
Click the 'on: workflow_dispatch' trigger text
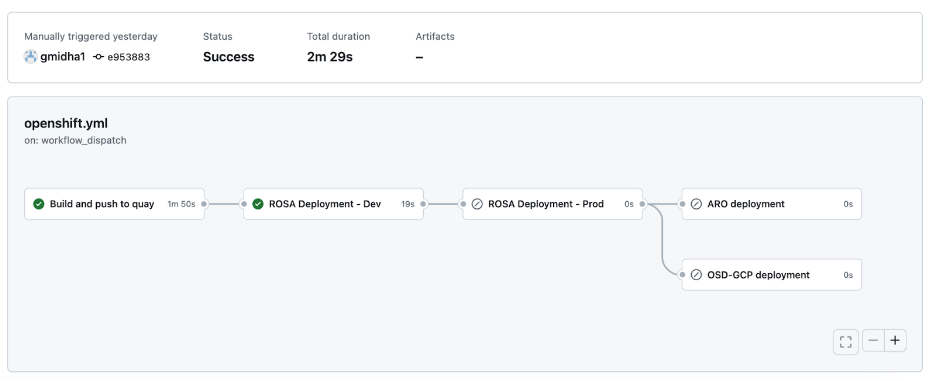tap(75, 140)
